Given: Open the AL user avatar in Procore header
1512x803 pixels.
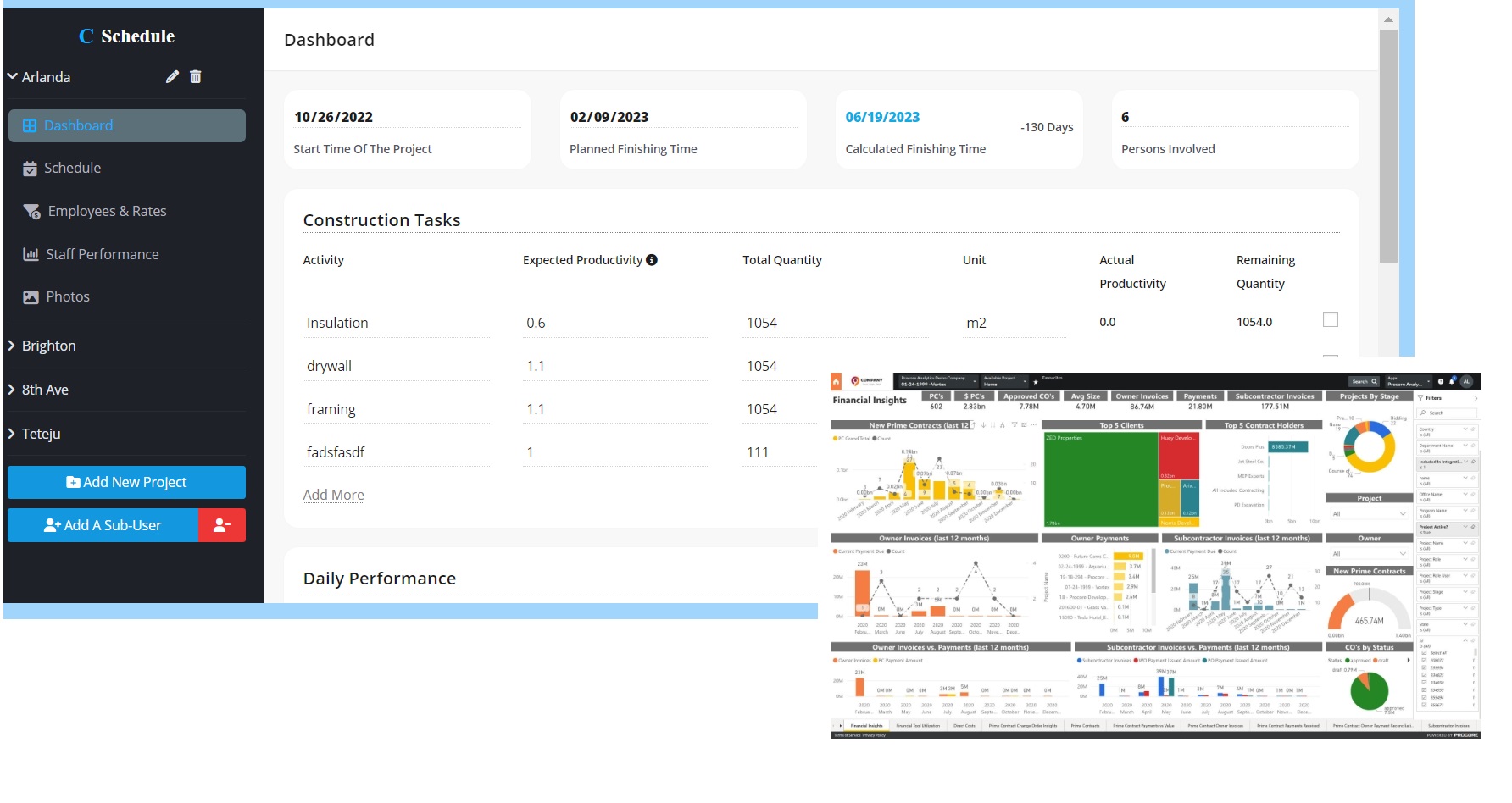Looking at the screenshot, I should point(1466,381).
